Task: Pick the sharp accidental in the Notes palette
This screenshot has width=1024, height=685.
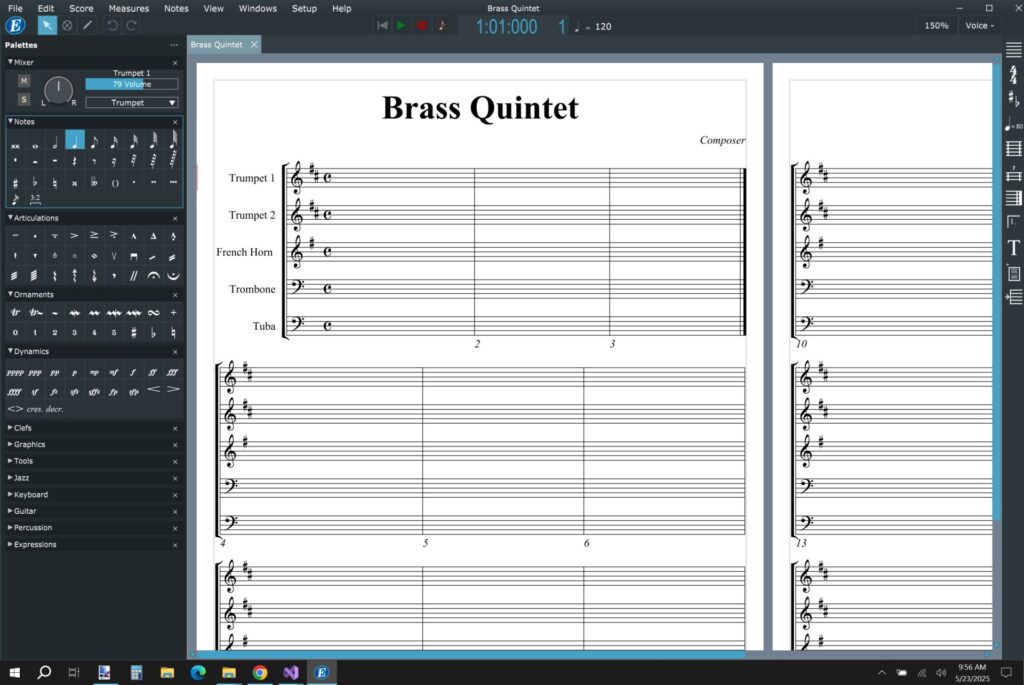Action: (x=15, y=182)
